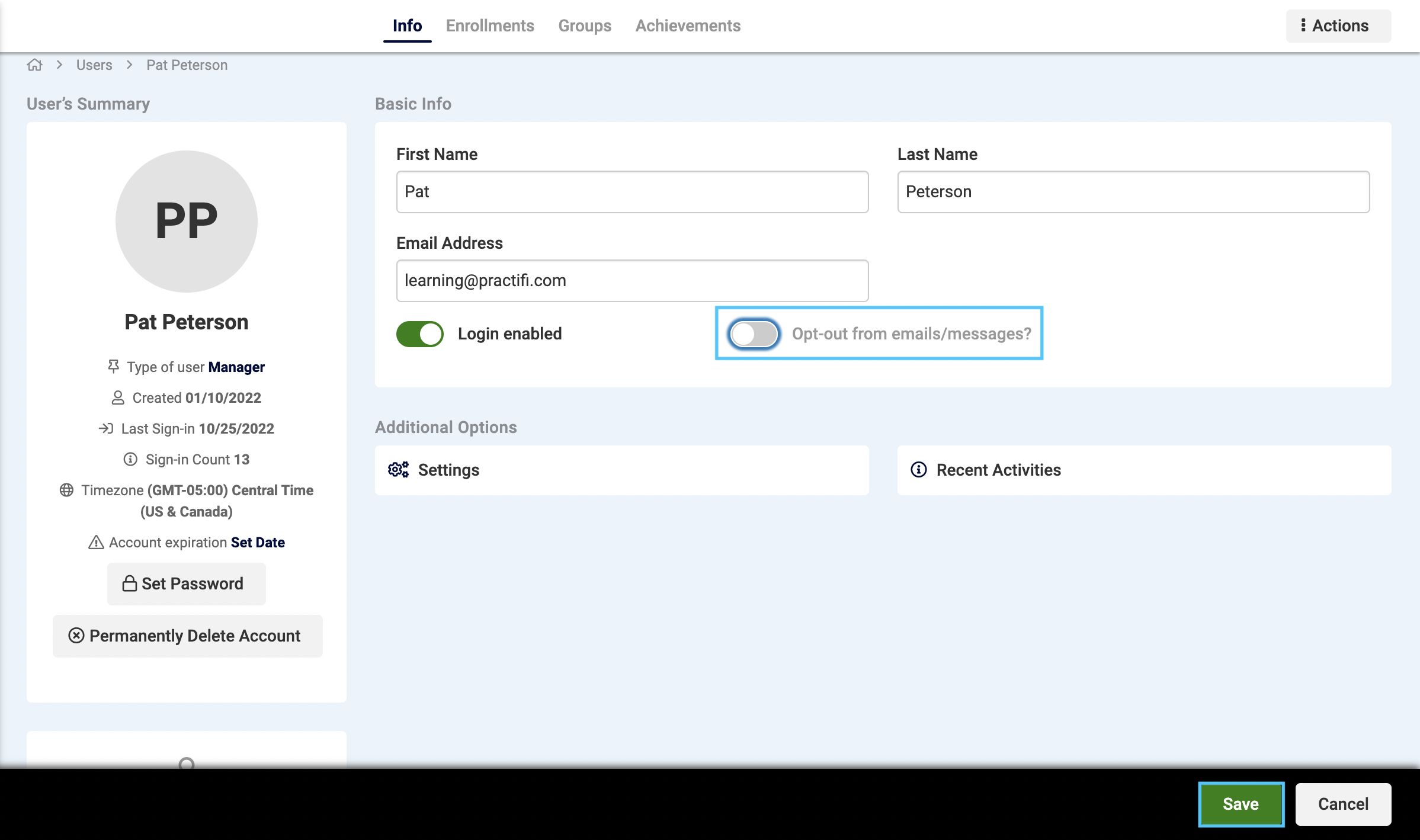Click the three-dot icon in Actions

[1303, 25]
